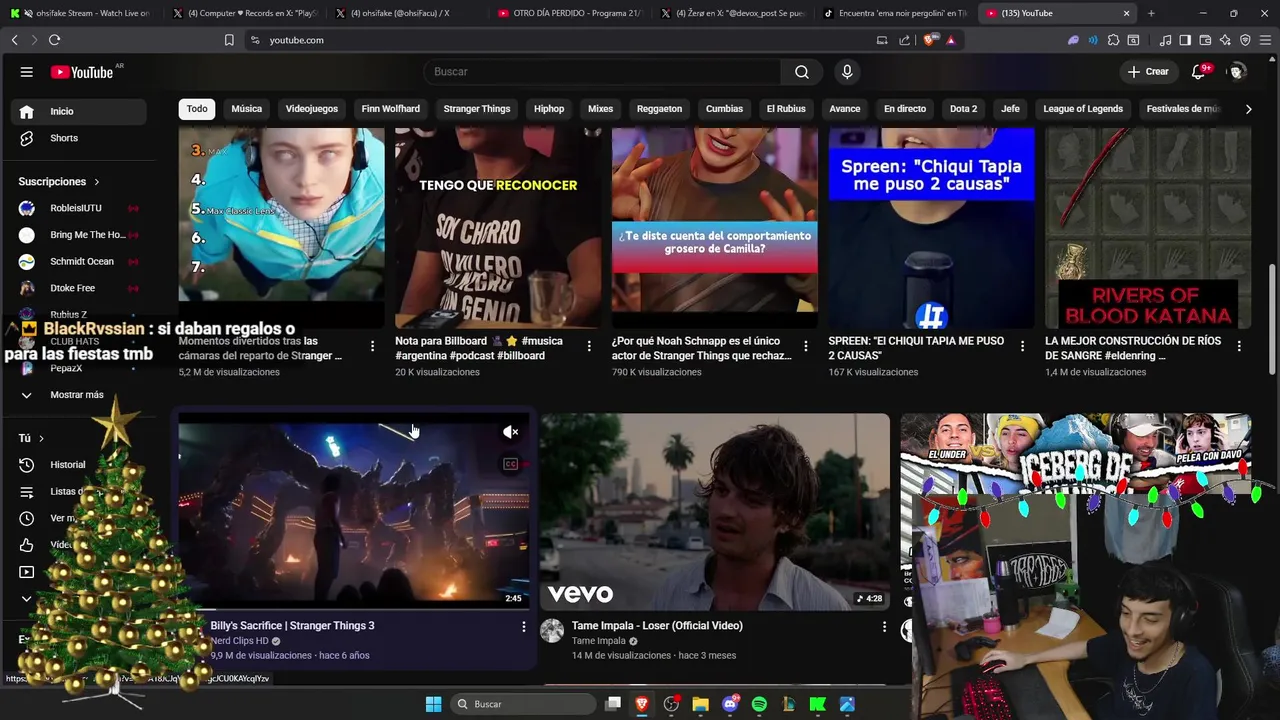Open File Explorer from the taskbar
This screenshot has width=1280, height=720.
pyautogui.click(x=700, y=704)
